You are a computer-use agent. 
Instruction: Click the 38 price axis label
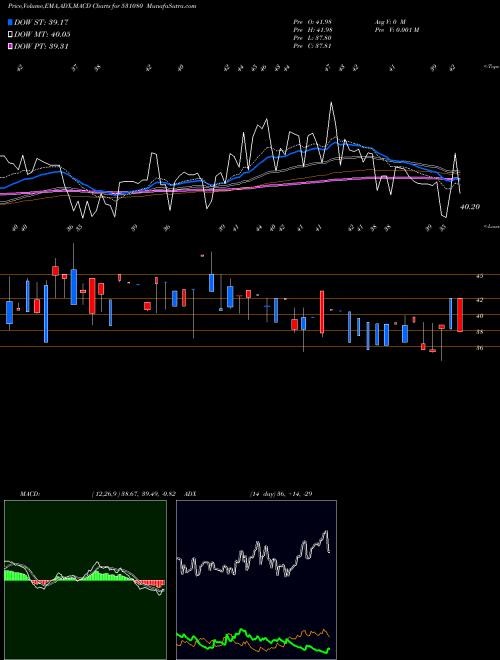point(479,332)
